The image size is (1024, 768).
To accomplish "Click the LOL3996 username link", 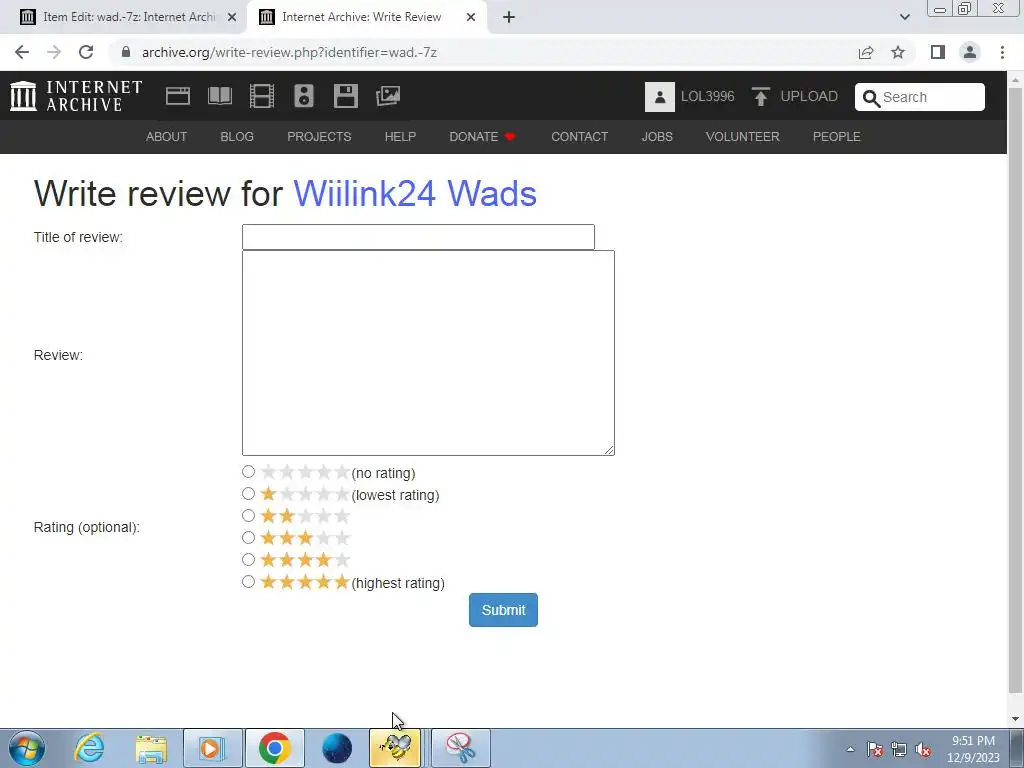I will pyautogui.click(x=707, y=97).
